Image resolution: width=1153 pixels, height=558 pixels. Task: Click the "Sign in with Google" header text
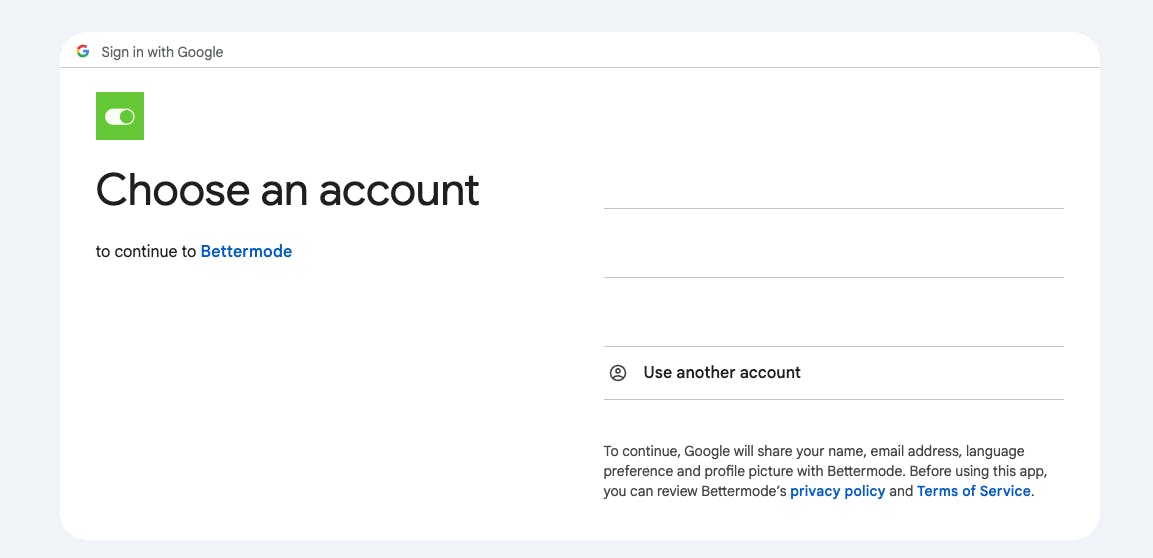point(162,52)
